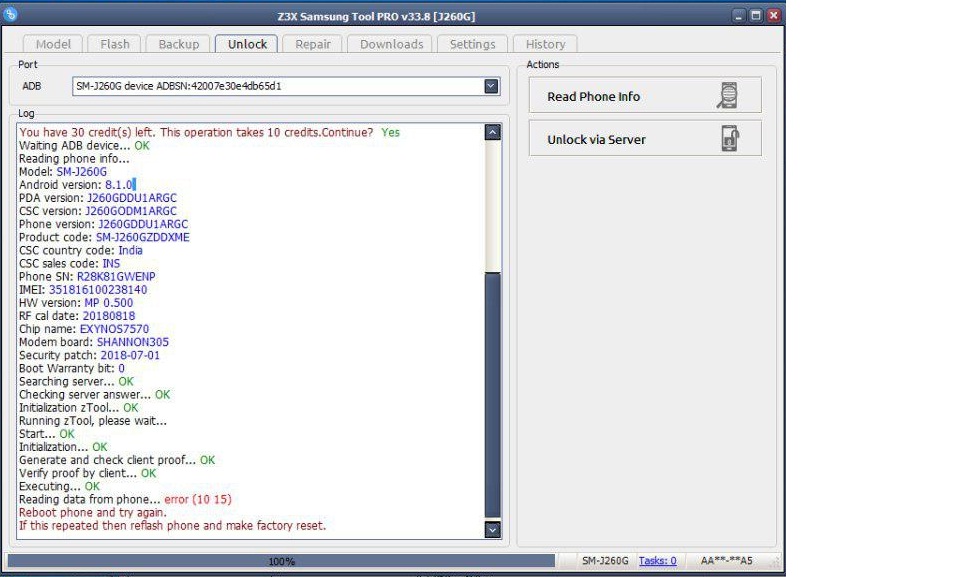
Task: Minimize the Z3X Samsung Tool window
Action: pos(738,15)
